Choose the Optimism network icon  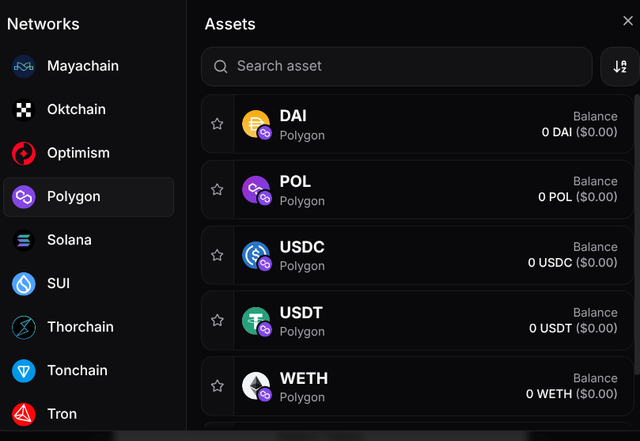tap(24, 153)
